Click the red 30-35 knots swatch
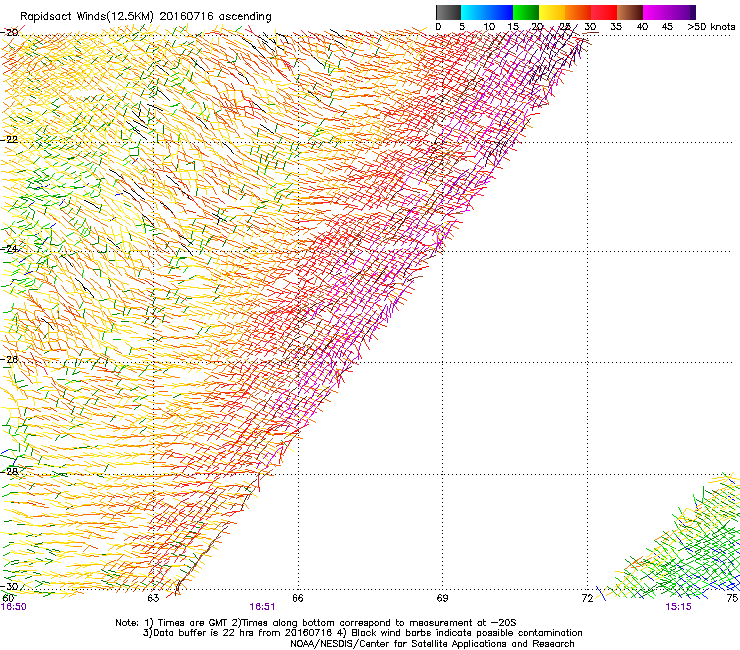 [x=604, y=12]
